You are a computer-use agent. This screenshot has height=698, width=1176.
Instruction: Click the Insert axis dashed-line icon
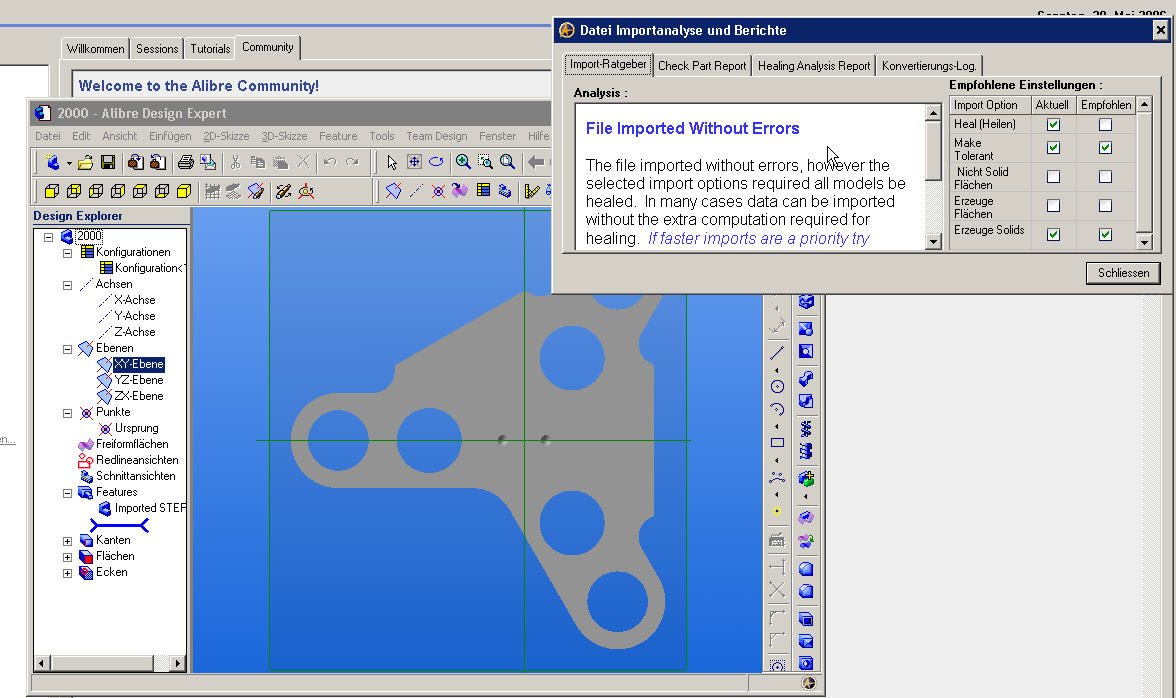(x=416, y=191)
